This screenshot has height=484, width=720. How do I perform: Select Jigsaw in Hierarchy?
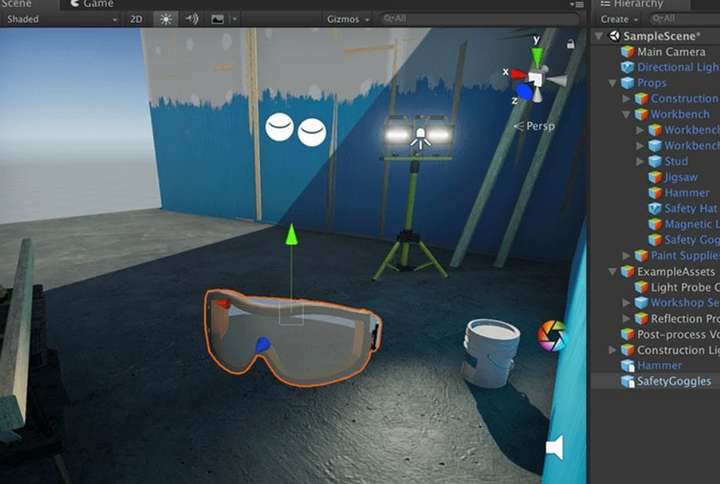(x=681, y=177)
